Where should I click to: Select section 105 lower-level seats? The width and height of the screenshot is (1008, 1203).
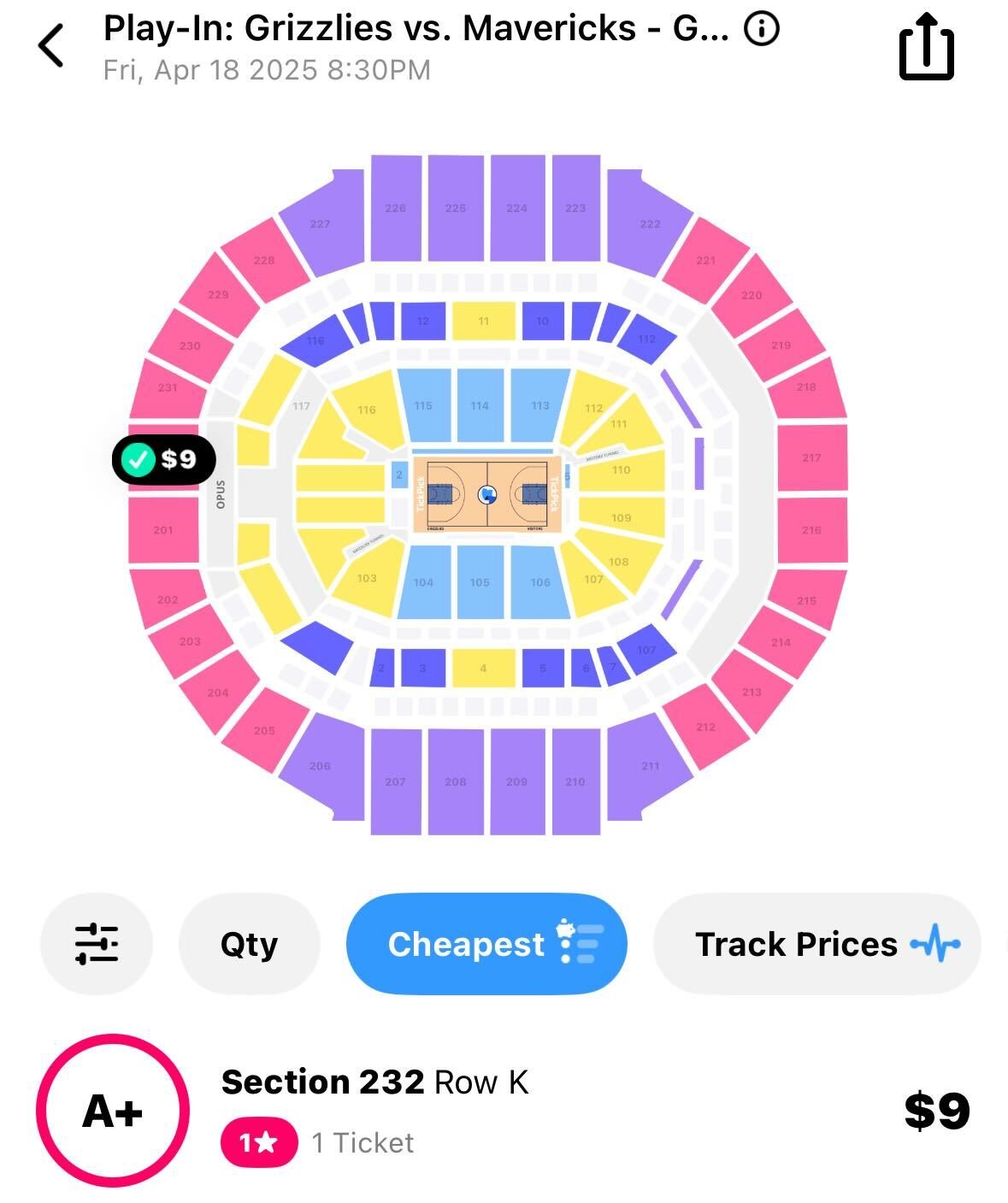pyautogui.click(x=480, y=582)
